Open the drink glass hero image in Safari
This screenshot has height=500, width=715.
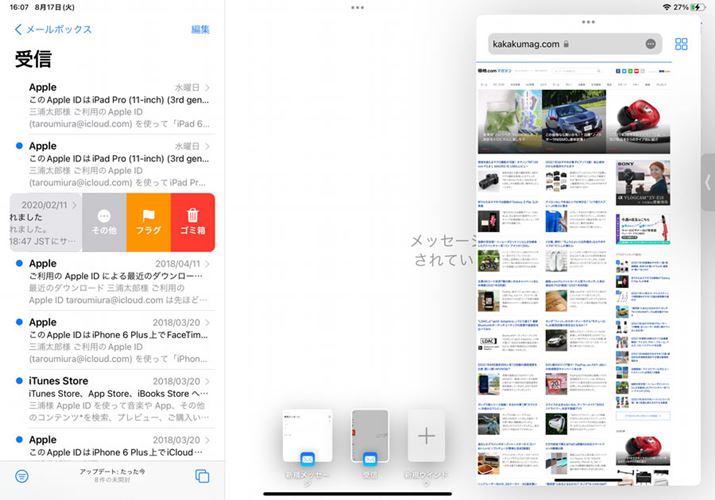tap(510, 121)
